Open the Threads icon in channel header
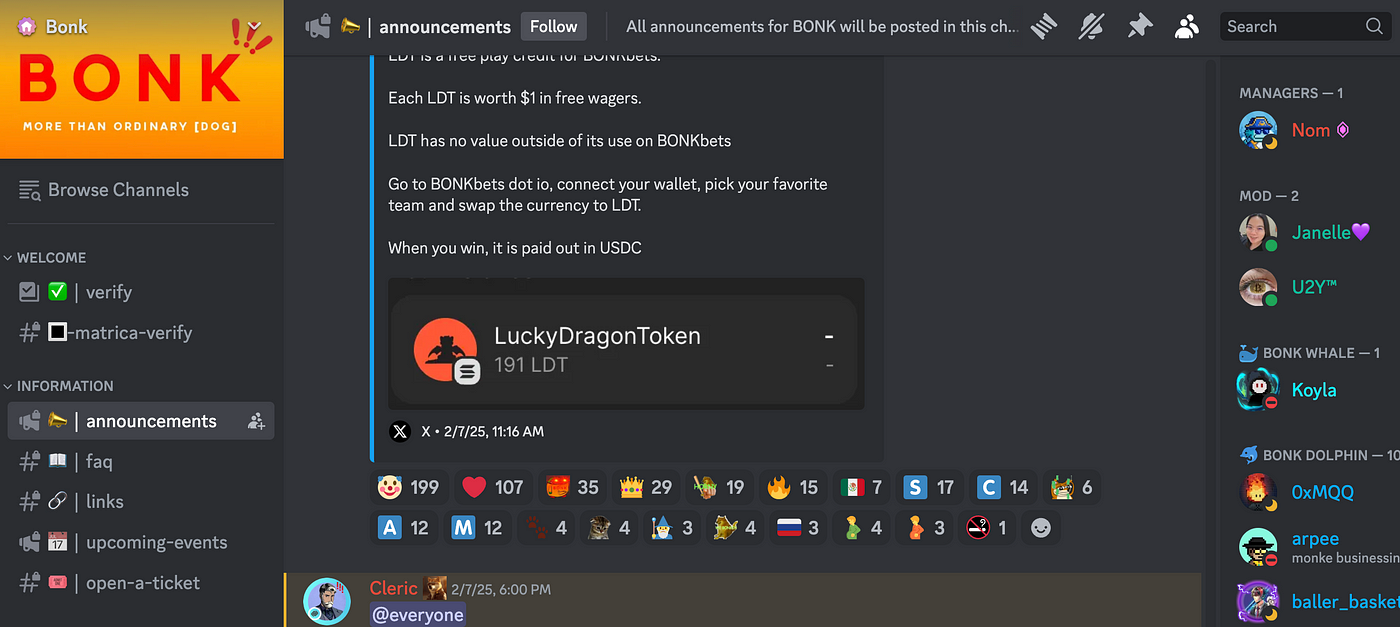The height and width of the screenshot is (627, 1400). [1044, 27]
